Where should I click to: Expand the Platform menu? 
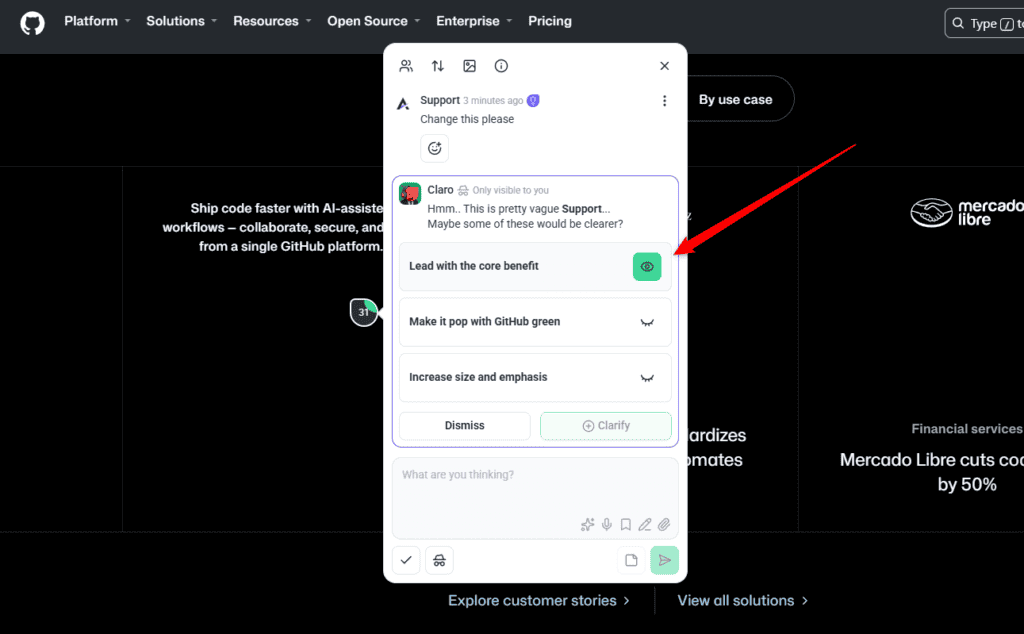[97, 21]
